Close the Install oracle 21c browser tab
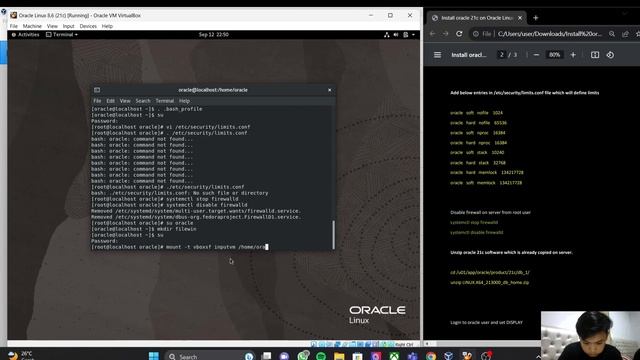Viewport: 640px width, 360px height. tap(520, 18)
